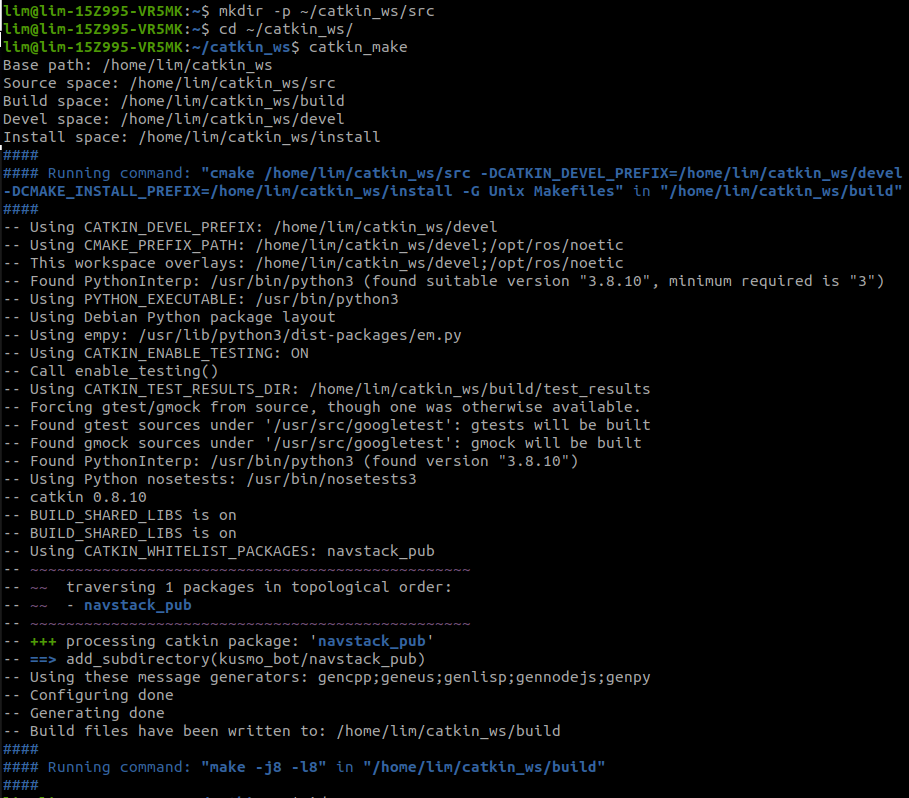Click 'Found gtest sources' line
This screenshot has height=798, width=909.
click(x=326, y=424)
